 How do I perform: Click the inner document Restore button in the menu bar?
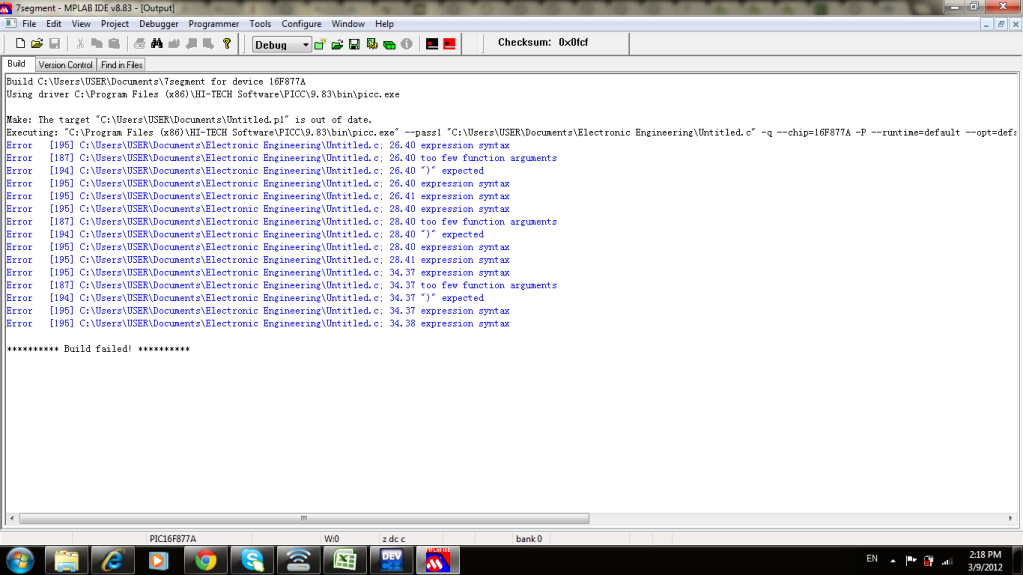[1001, 24]
